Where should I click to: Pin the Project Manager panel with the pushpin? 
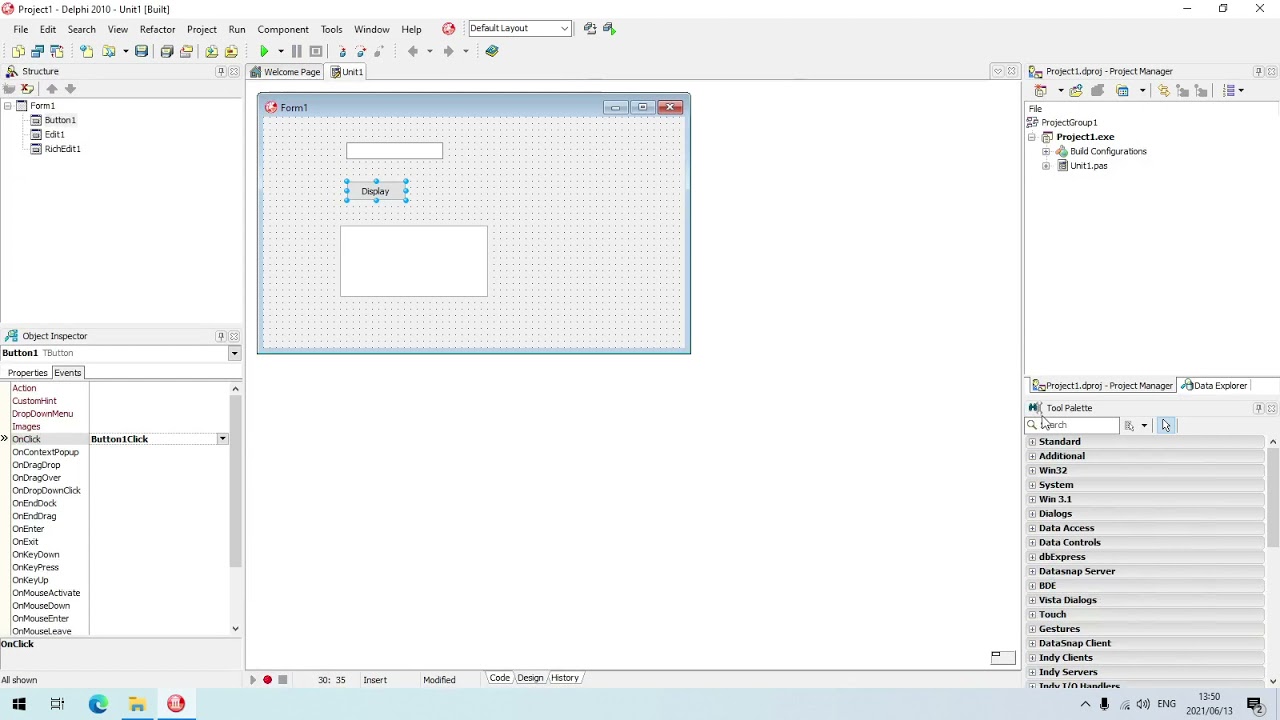click(x=1259, y=72)
